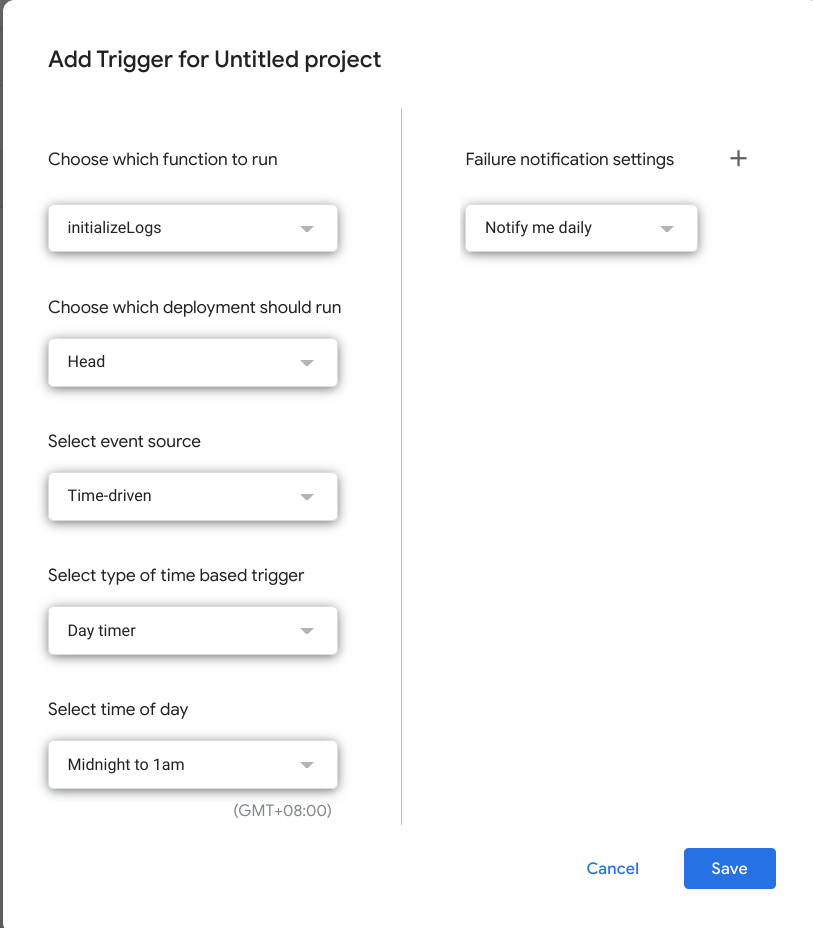Click the caret beside Midnight to 1am
Viewport: 813px width, 928px height.
(x=307, y=765)
